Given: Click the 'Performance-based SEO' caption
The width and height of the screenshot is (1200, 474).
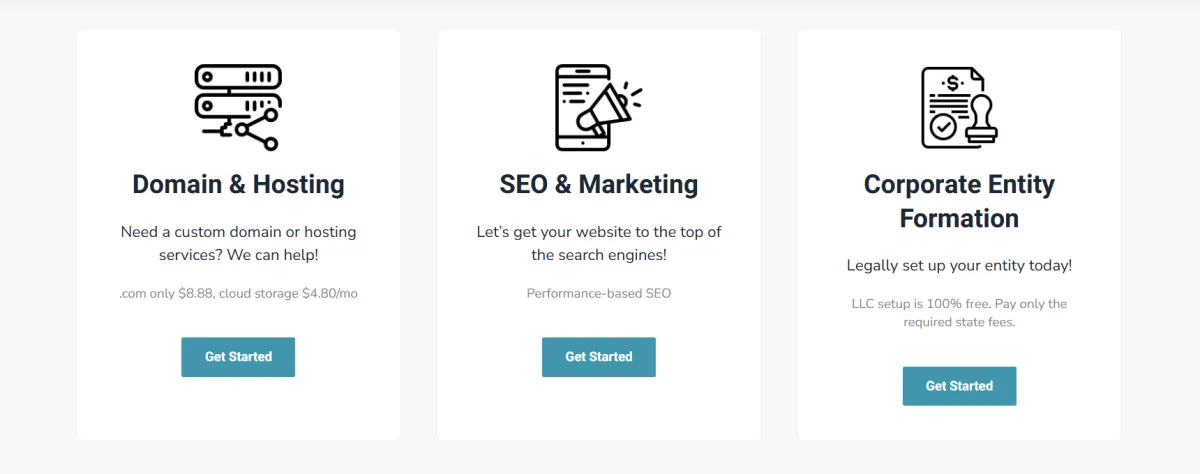Looking at the screenshot, I should [x=598, y=293].
